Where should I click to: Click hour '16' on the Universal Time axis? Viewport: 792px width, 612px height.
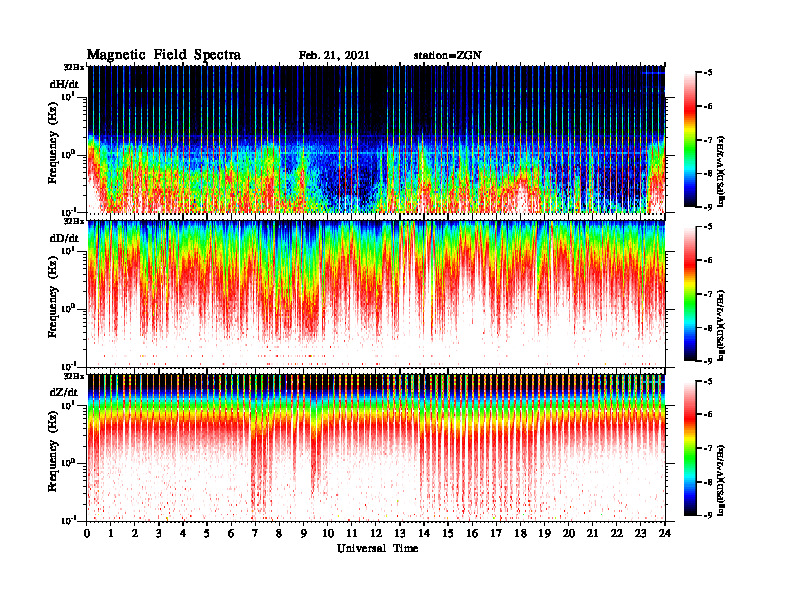click(x=472, y=534)
